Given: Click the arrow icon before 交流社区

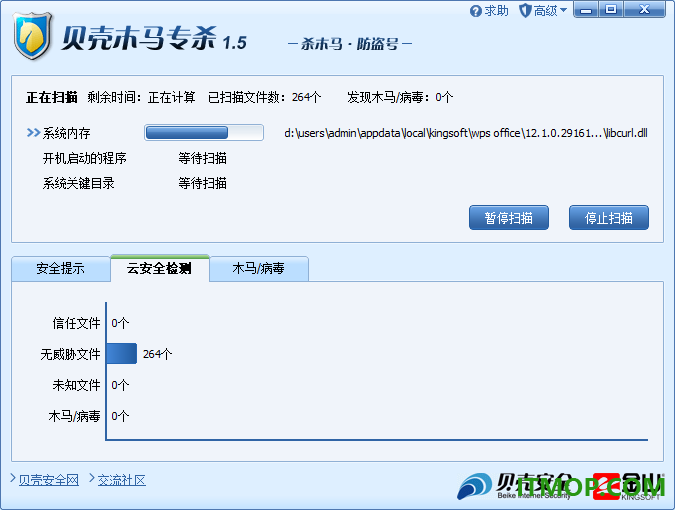Looking at the screenshot, I should coord(92,478).
